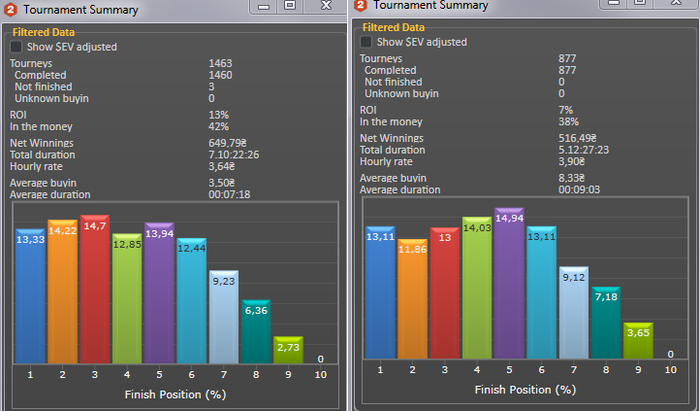Select ROI value 13% in left window
This screenshot has height=411, width=700.
(218, 115)
